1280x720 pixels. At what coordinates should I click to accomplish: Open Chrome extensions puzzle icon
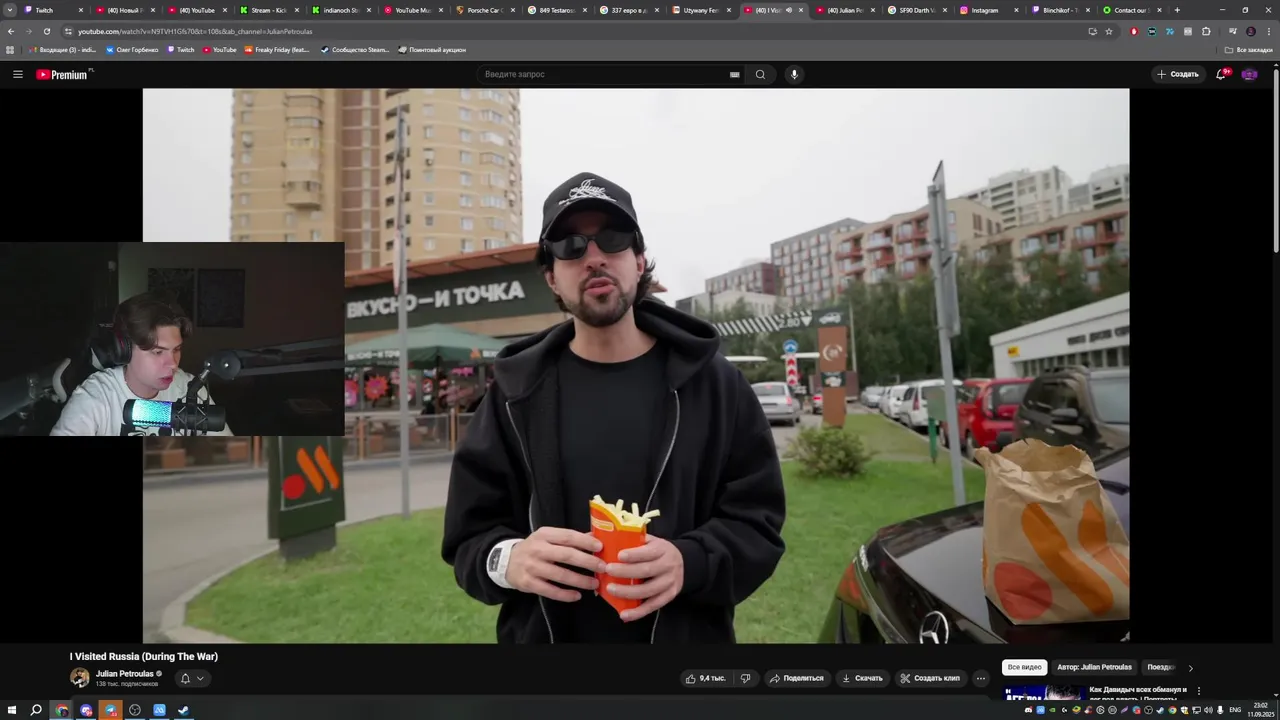(1206, 31)
